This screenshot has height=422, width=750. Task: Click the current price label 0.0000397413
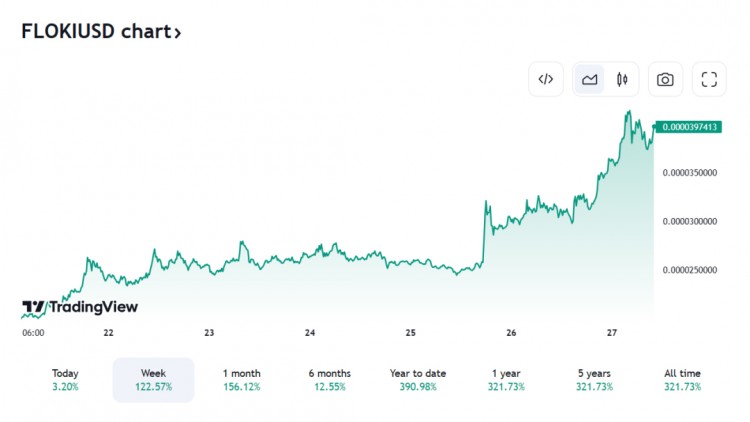point(689,127)
